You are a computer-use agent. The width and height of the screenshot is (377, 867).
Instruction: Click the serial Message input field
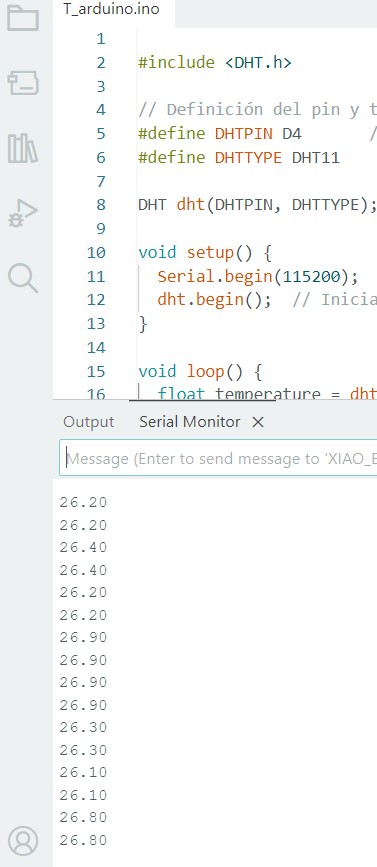(218, 458)
